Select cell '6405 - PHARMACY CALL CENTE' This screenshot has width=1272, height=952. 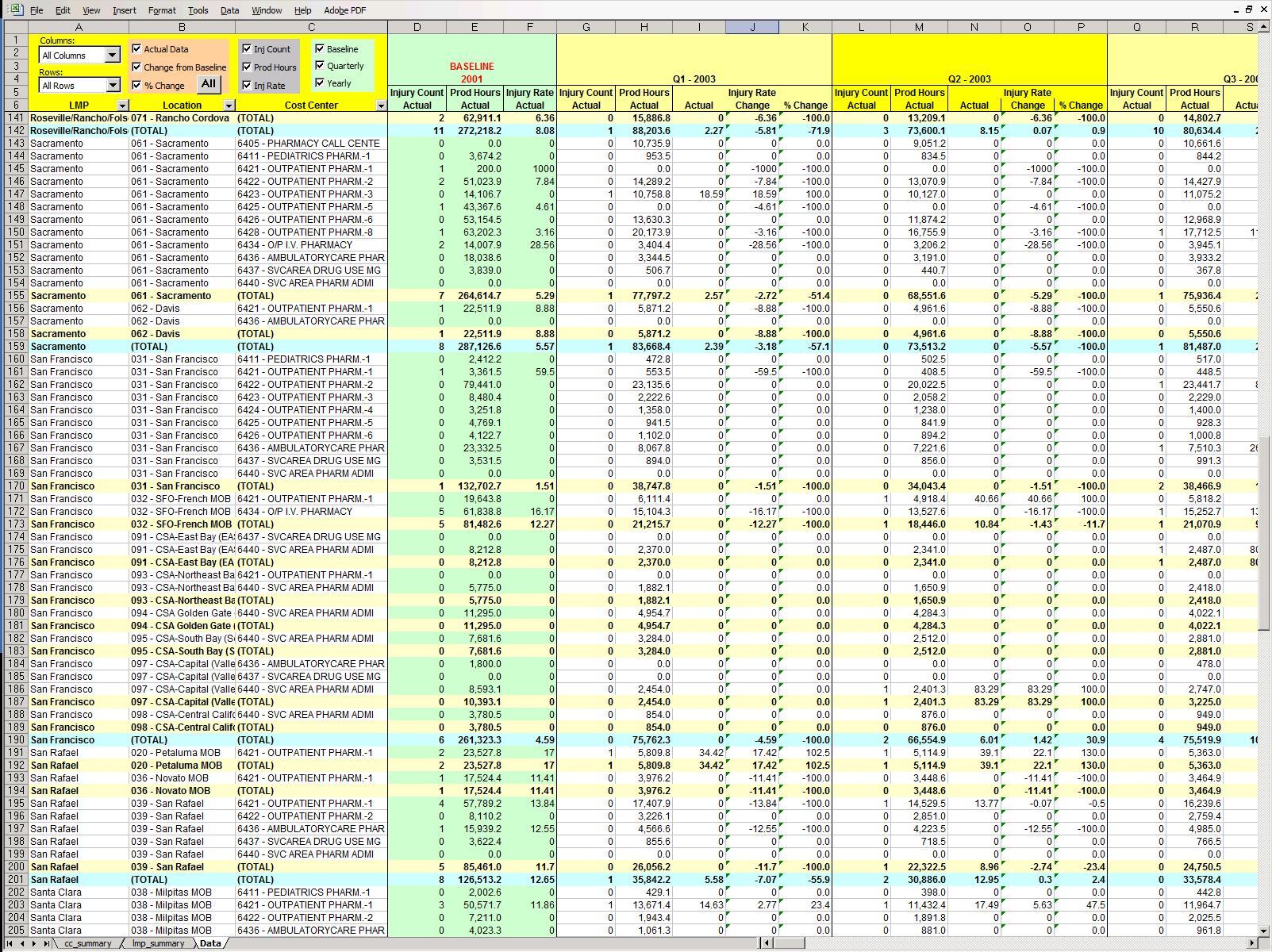click(311, 144)
